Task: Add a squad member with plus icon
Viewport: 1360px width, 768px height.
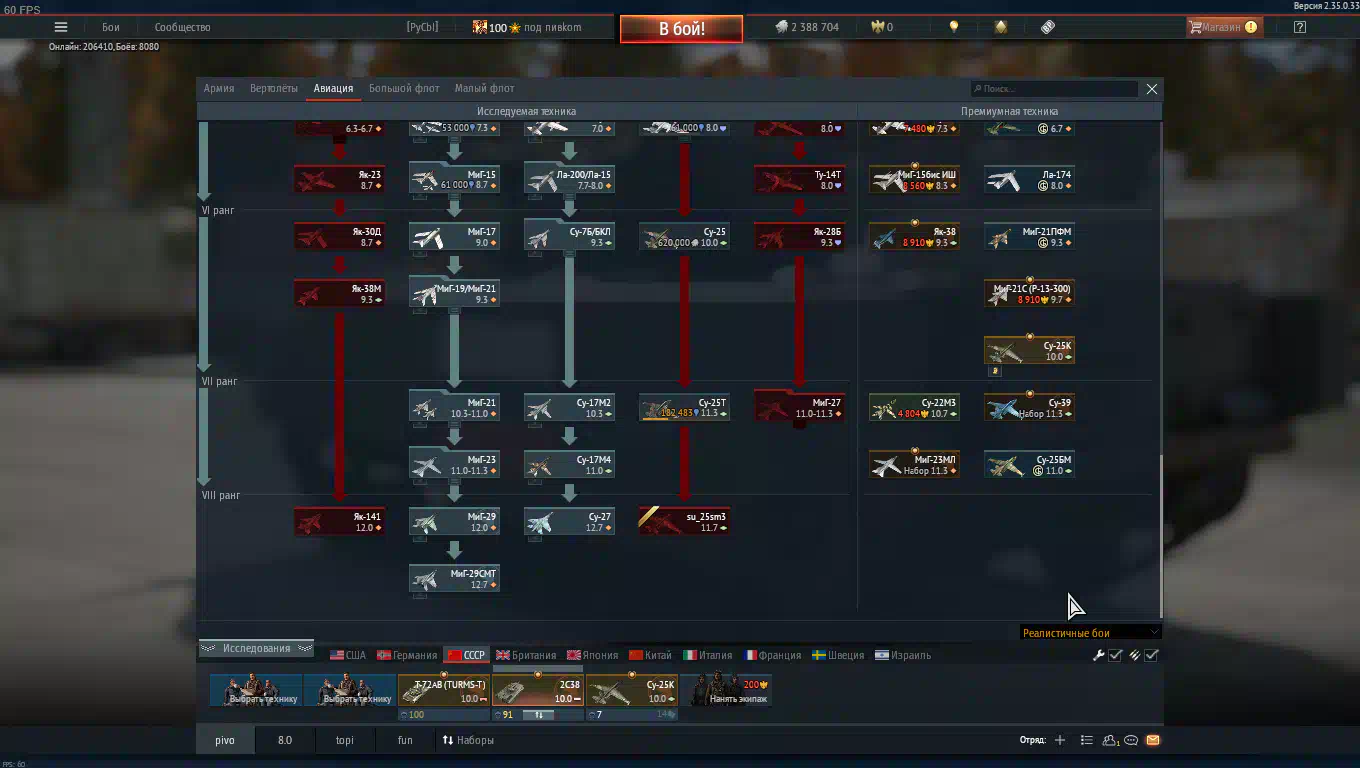Action: (1060, 740)
